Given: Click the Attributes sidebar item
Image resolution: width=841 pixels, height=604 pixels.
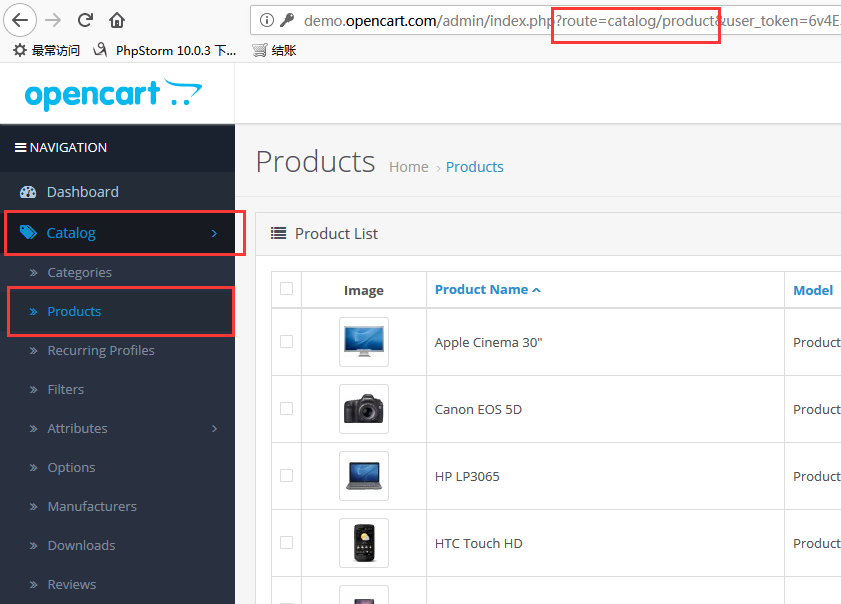Looking at the screenshot, I should [x=77, y=429].
